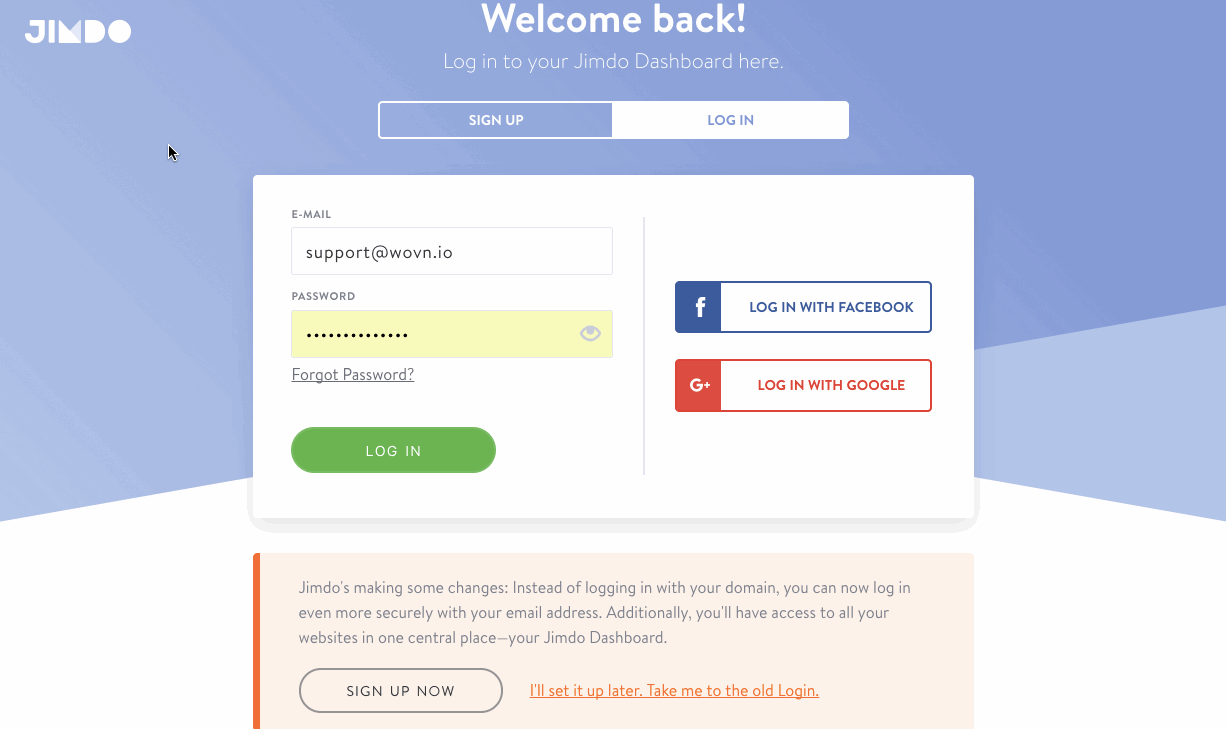Click the Jimdo changes notice paragraph
Image resolution: width=1226 pixels, height=729 pixels.
tap(604, 612)
